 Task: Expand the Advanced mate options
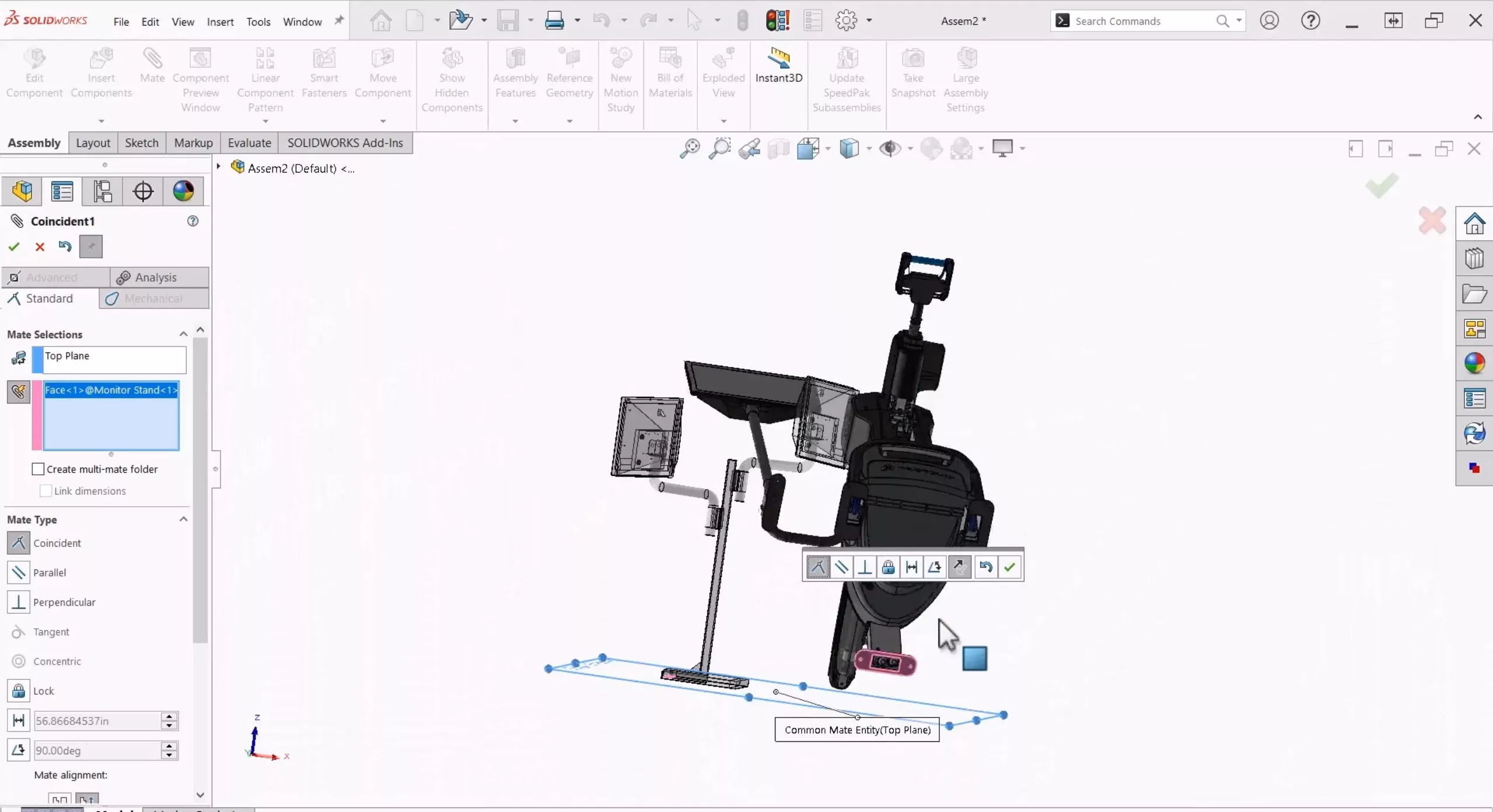point(52,277)
